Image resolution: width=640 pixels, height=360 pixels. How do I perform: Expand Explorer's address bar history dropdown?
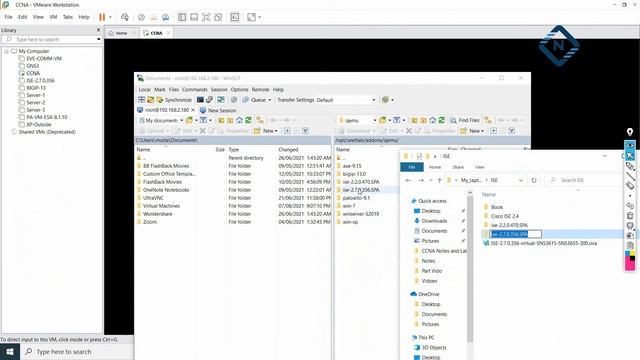pos(521,180)
